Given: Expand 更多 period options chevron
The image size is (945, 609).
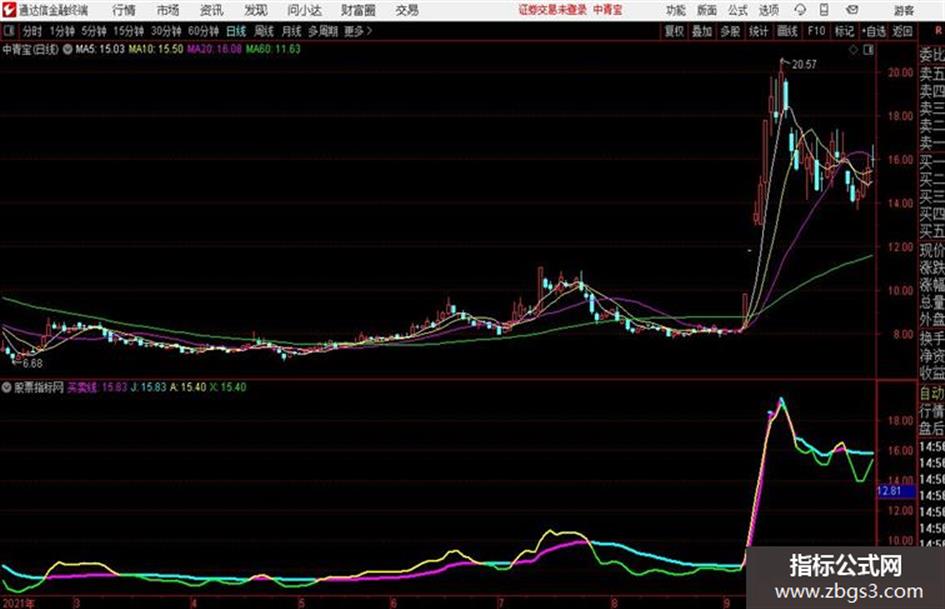Looking at the screenshot, I should tap(369, 31).
